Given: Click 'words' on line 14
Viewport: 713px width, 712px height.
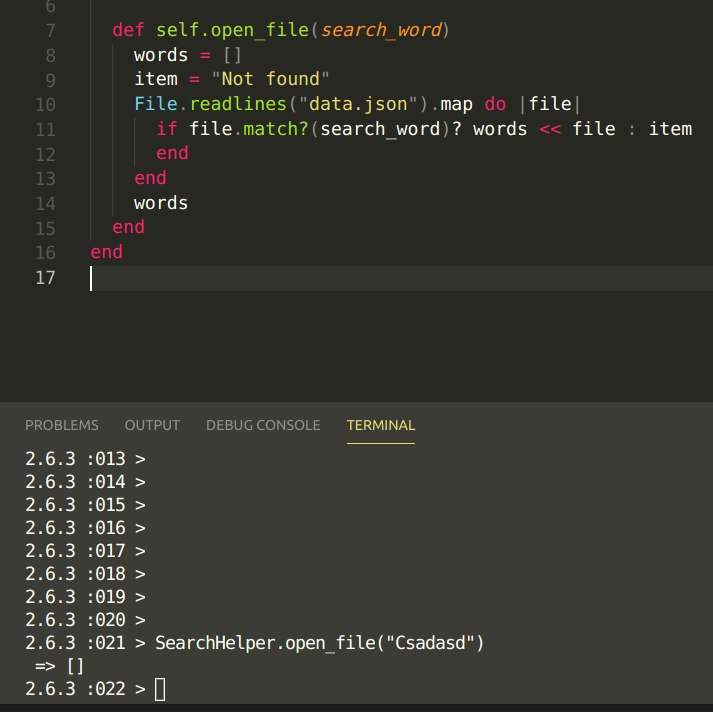Looking at the screenshot, I should pos(161,203).
